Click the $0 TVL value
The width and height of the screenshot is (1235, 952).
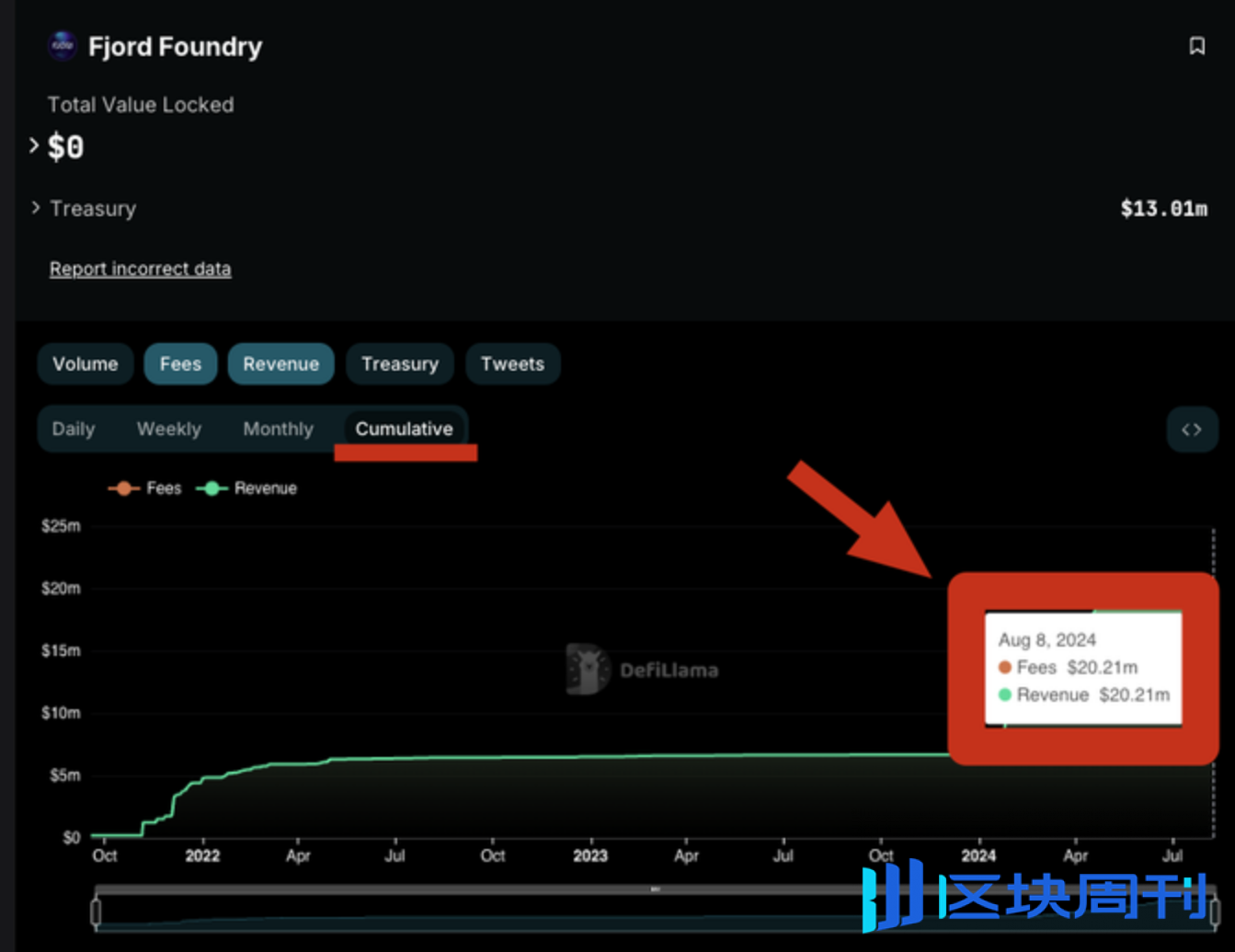pos(65,147)
